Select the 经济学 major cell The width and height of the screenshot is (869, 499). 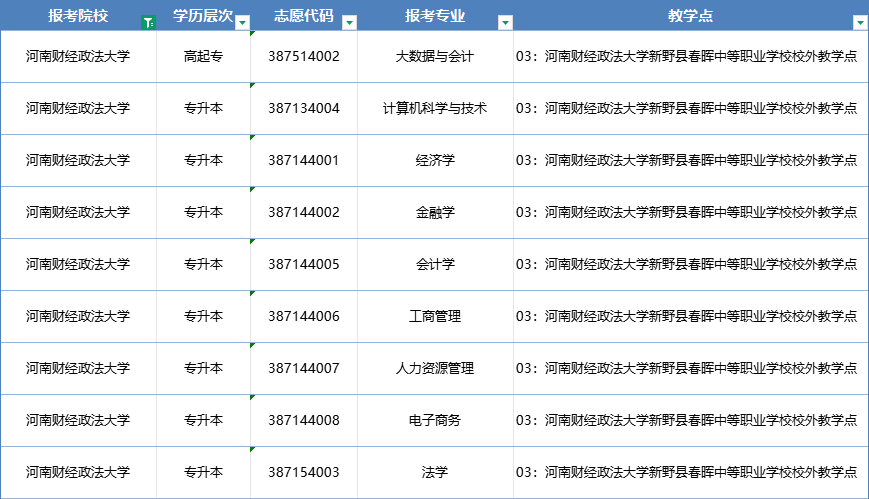(x=435, y=160)
